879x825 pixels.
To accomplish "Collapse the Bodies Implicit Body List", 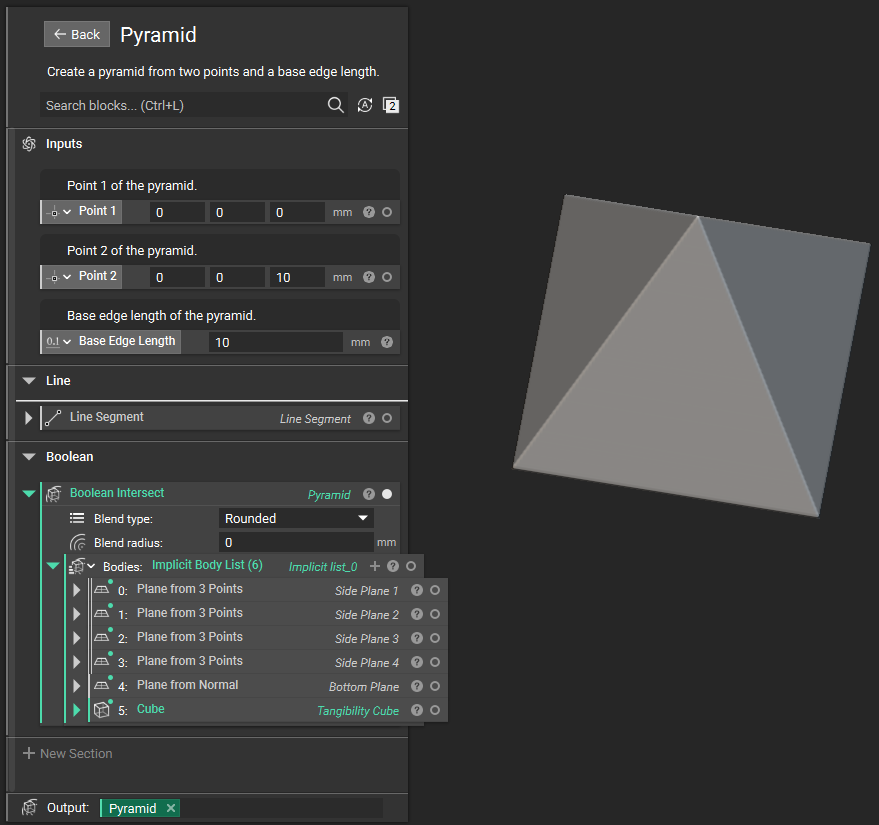I will tap(53, 566).
